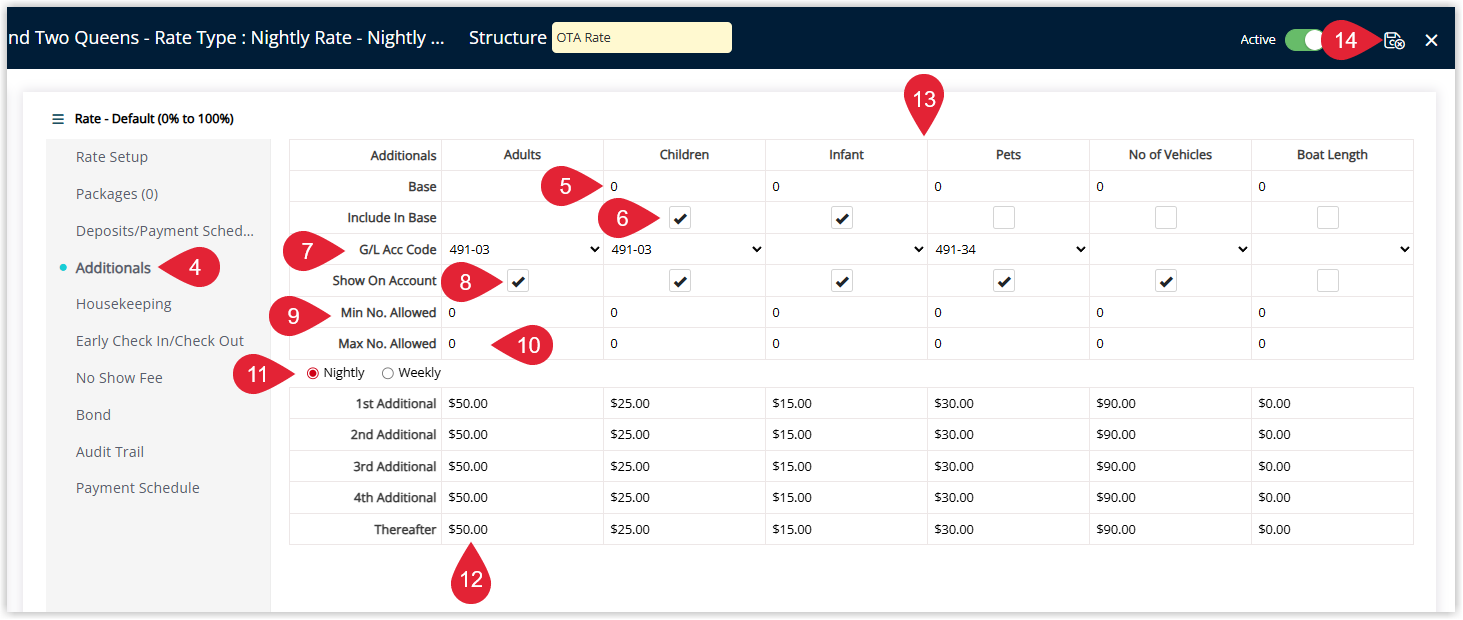
Task: Open Infant G/L Acc Code dropdown
Action: [x=846, y=249]
